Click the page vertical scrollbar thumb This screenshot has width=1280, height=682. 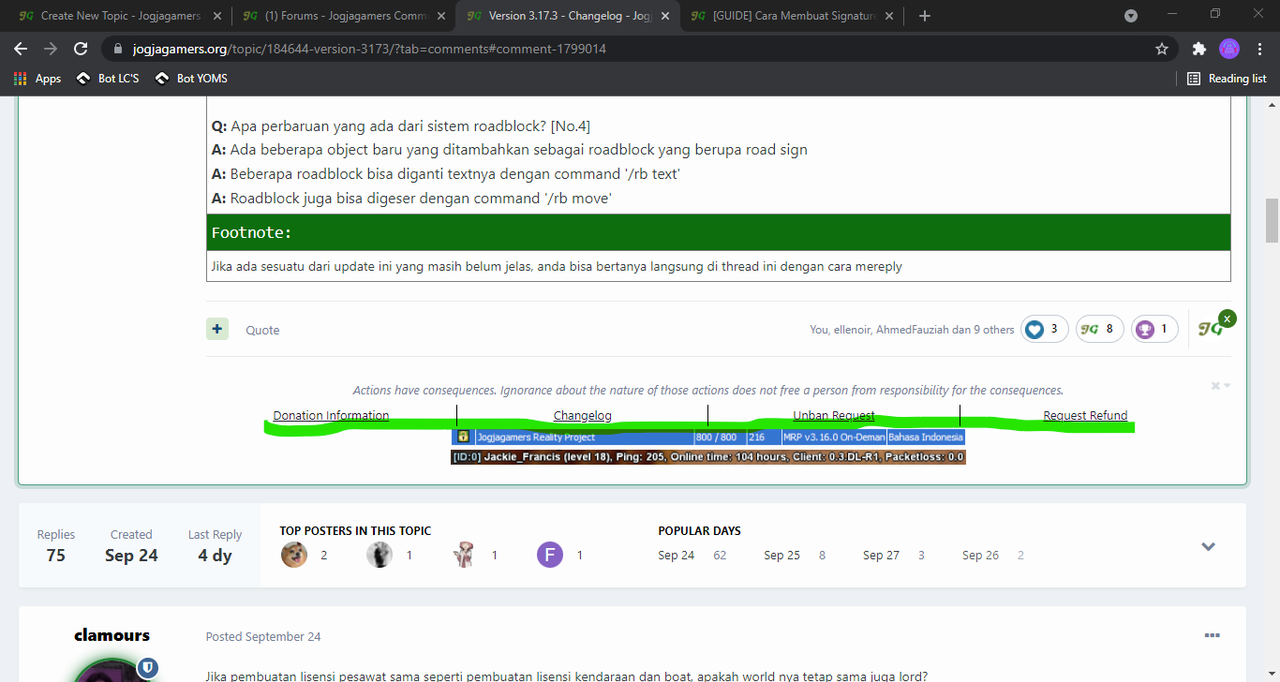(x=1272, y=220)
